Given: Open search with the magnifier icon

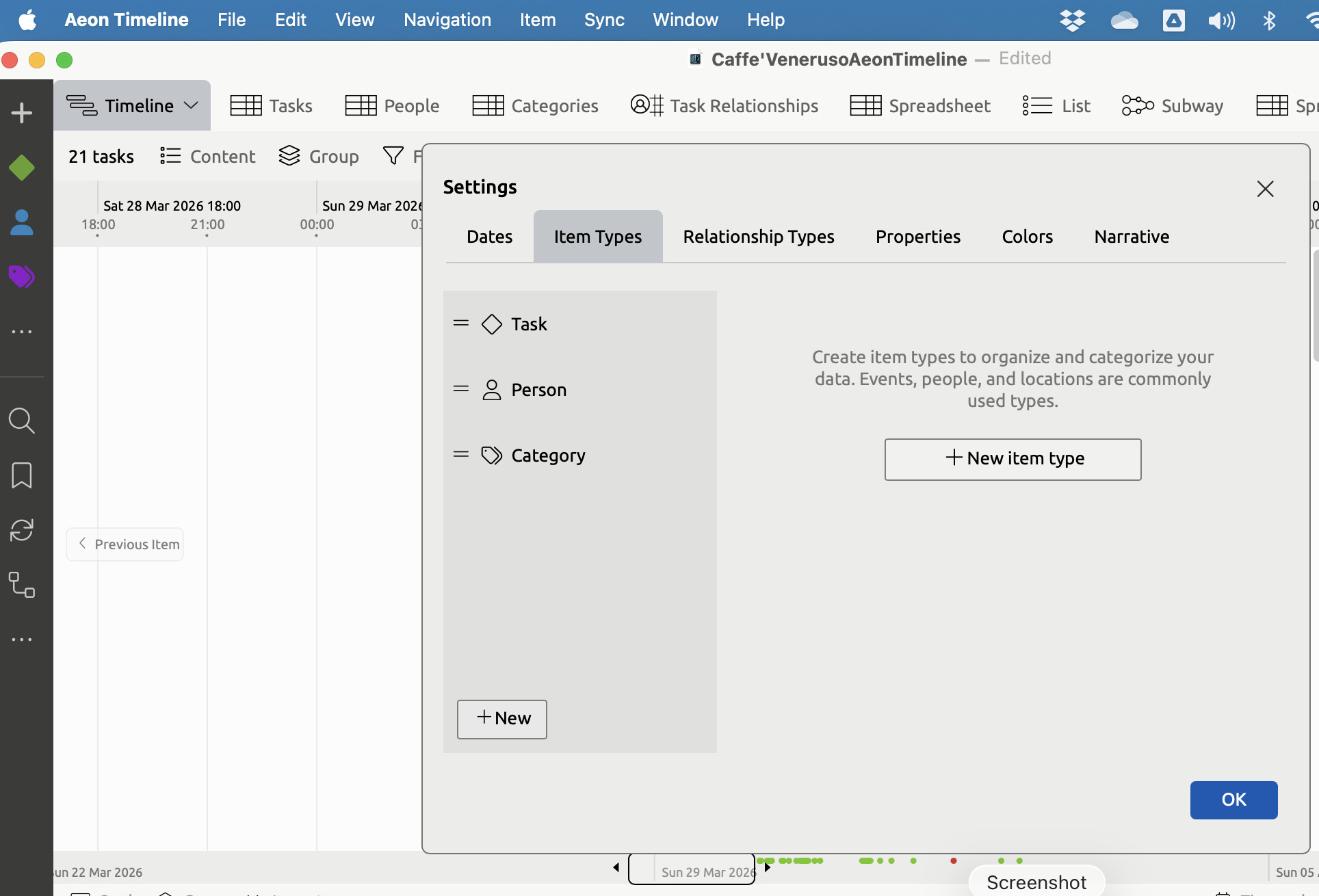Looking at the screenshot, I should tap(22, 421).
